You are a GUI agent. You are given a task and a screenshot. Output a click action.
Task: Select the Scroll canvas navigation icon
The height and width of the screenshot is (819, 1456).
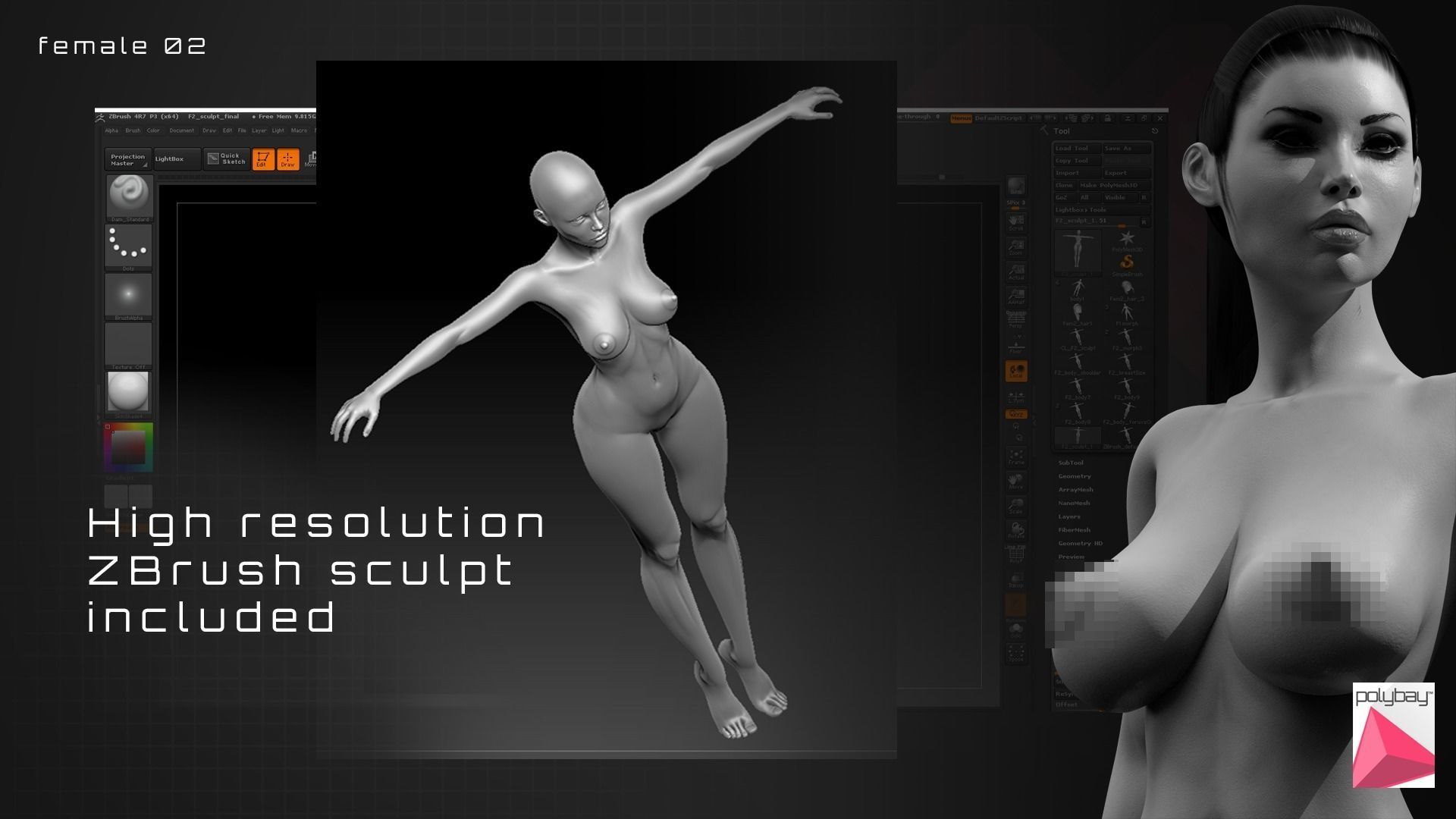[x=1016, y=222]
